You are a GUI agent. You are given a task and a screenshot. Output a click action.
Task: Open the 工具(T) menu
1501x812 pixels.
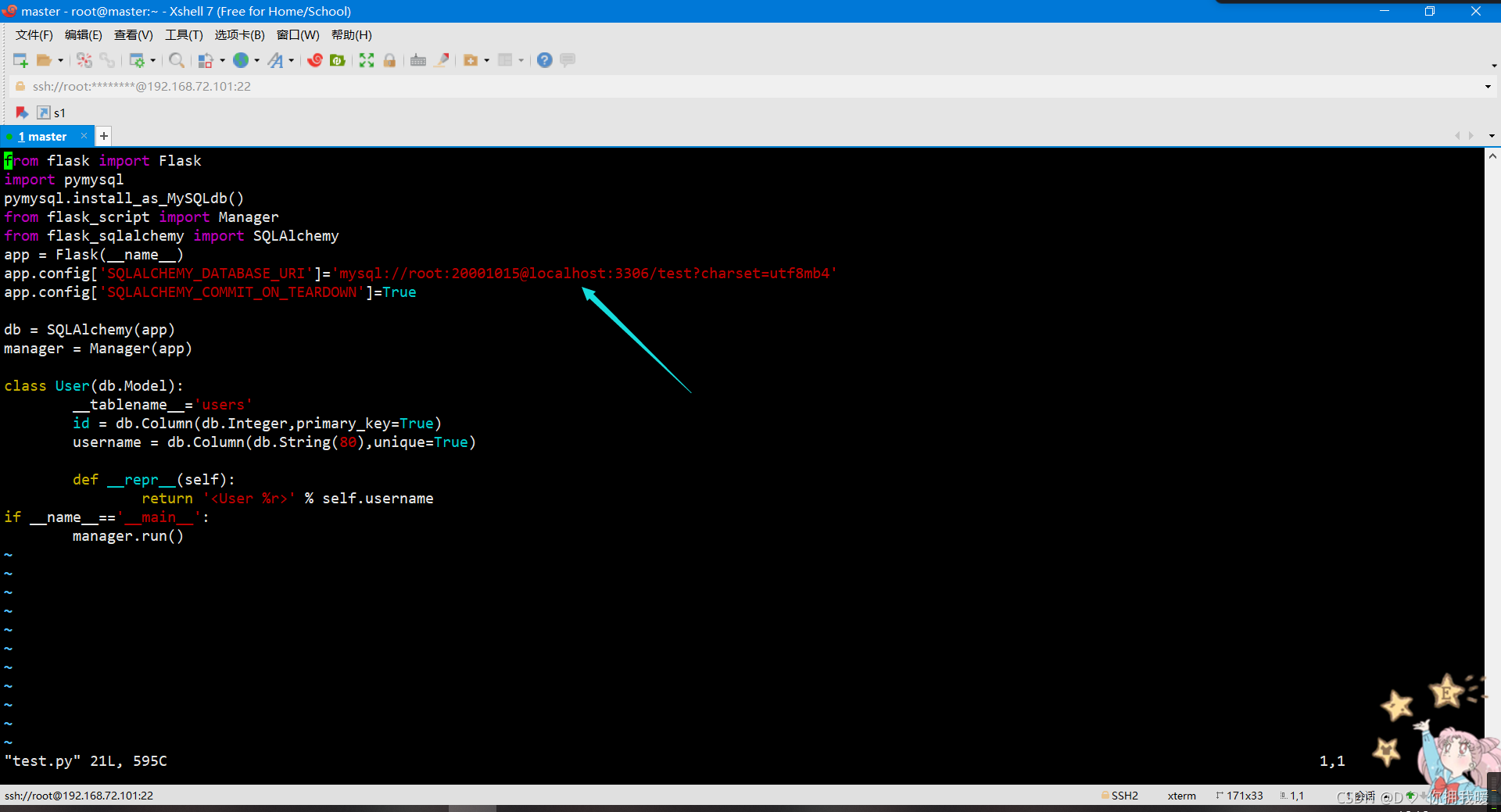pos(184,34)
